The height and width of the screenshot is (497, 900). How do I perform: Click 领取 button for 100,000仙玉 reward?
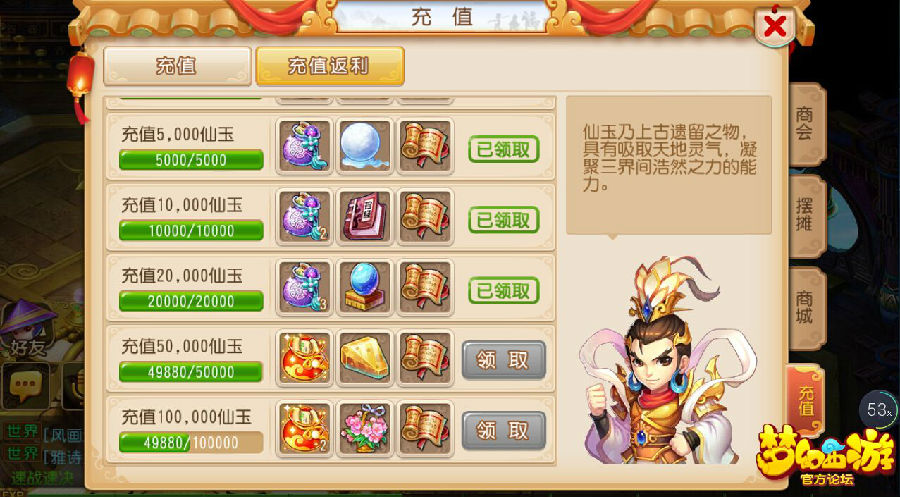[x=503, y=430]
